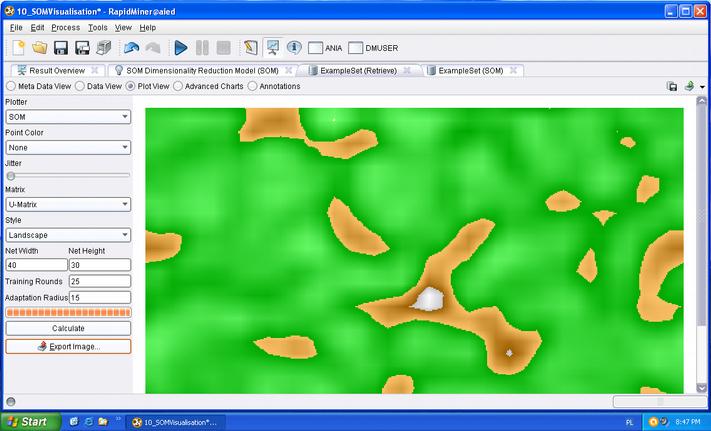
Task: Open the Edit menu
Action: click(37, 28)
